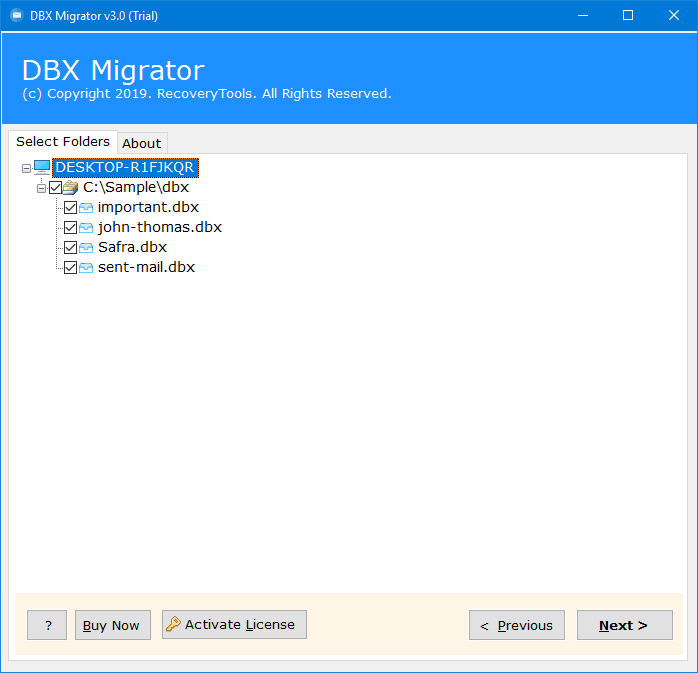
Task: Select the john-thomas.dbx file name
Action: tap(160, 227)
